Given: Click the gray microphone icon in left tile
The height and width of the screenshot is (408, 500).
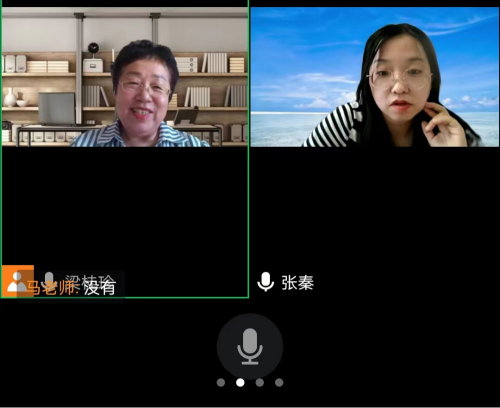Looking at the screenshot, I should [49, 279].
